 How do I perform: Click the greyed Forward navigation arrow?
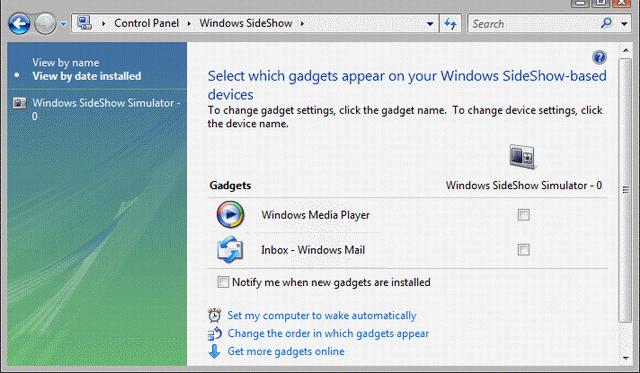pyautogui.click(x=45, y=24)
